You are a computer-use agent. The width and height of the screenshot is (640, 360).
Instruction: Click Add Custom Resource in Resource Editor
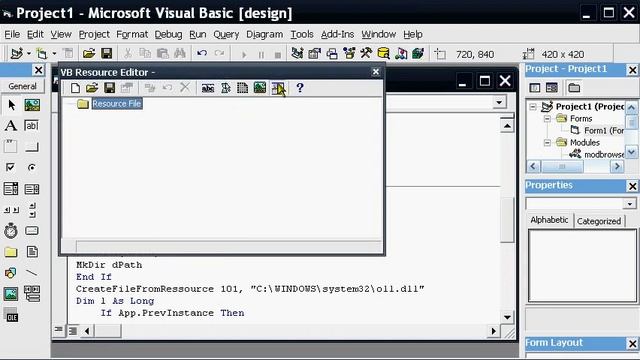(278, 88)
